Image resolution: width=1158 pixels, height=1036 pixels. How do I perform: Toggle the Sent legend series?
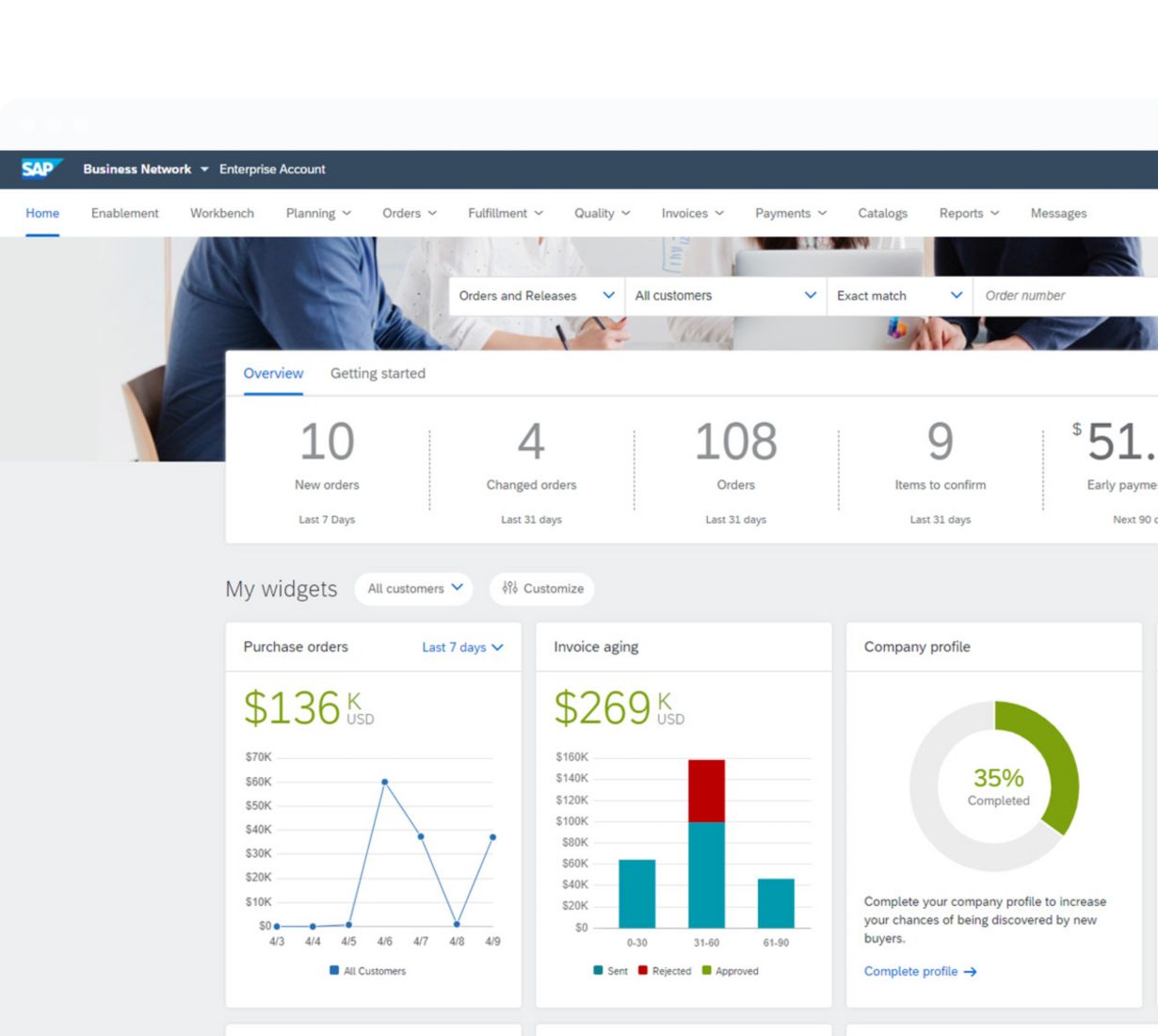coord(610,971)
